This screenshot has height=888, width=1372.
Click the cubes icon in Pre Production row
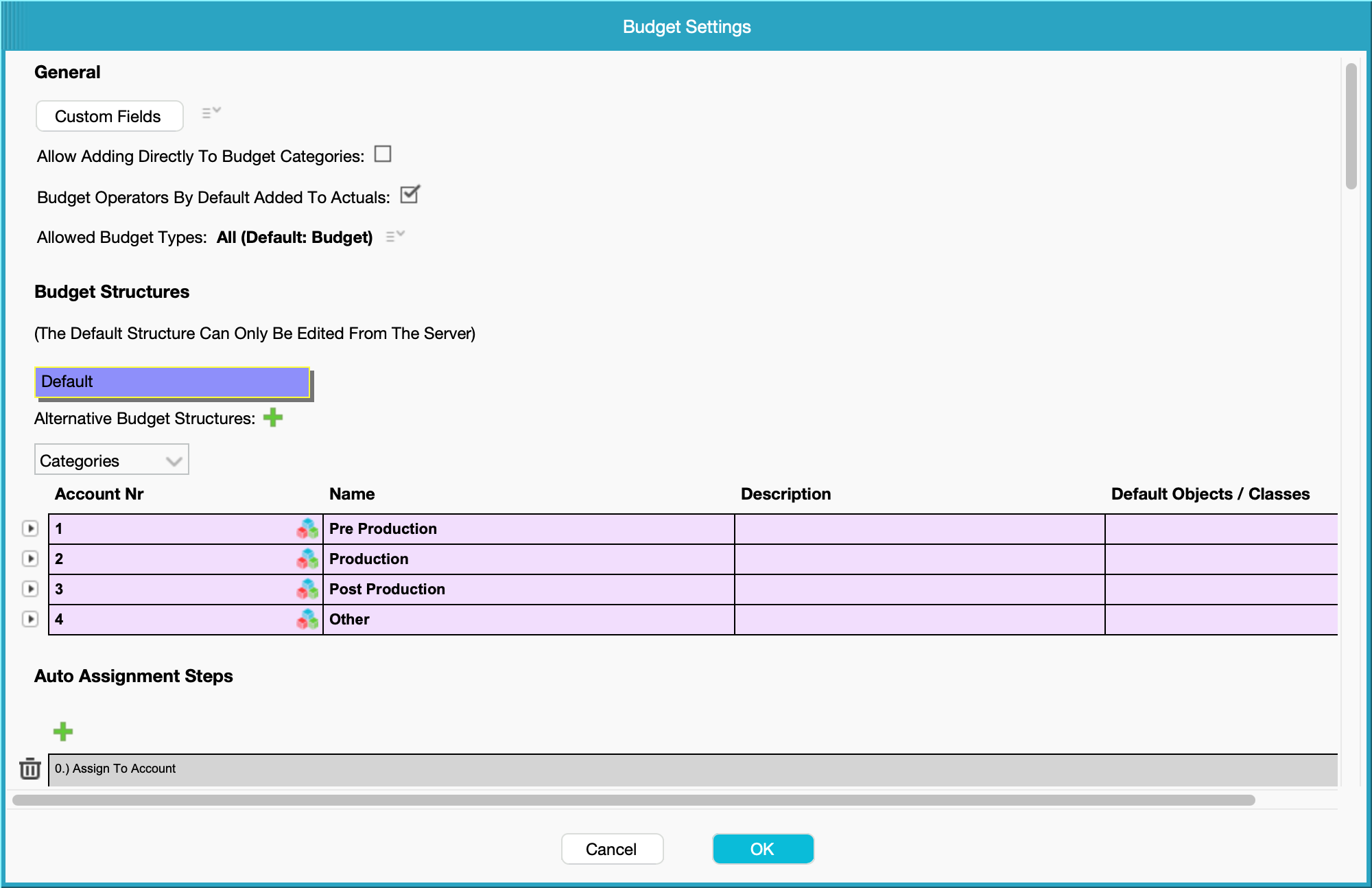click(x=307, y=528)
